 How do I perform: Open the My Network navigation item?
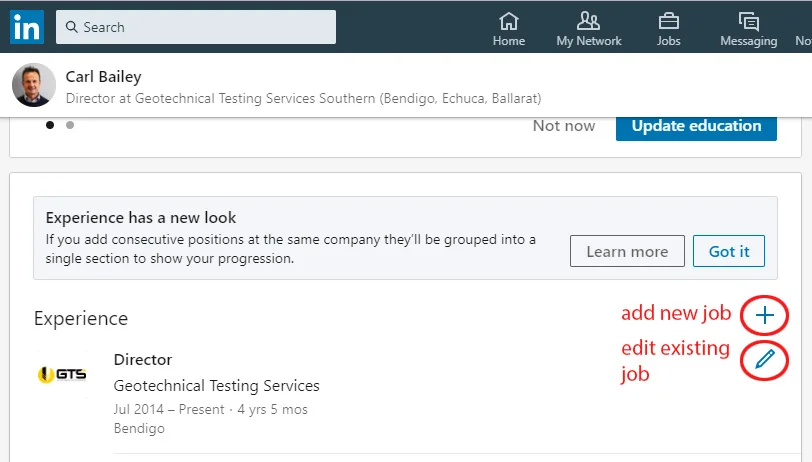point(589,30)
